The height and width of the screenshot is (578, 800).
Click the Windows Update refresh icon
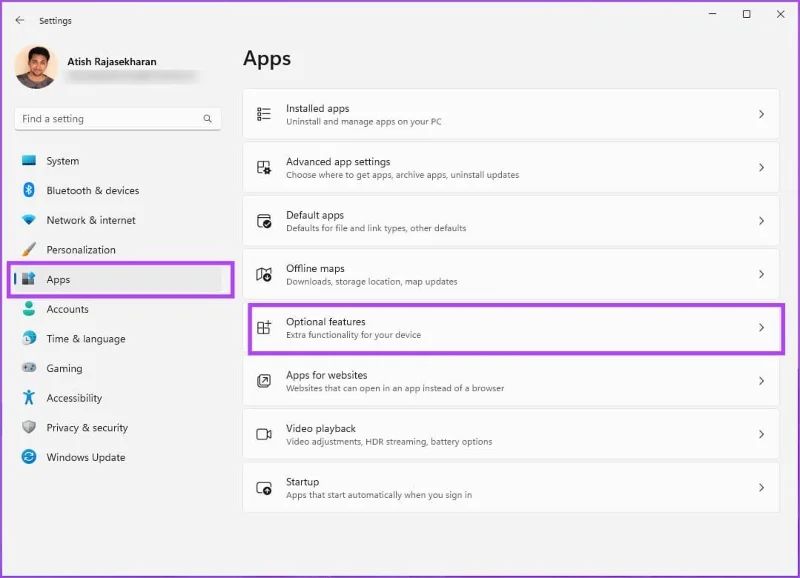point(29,457)
